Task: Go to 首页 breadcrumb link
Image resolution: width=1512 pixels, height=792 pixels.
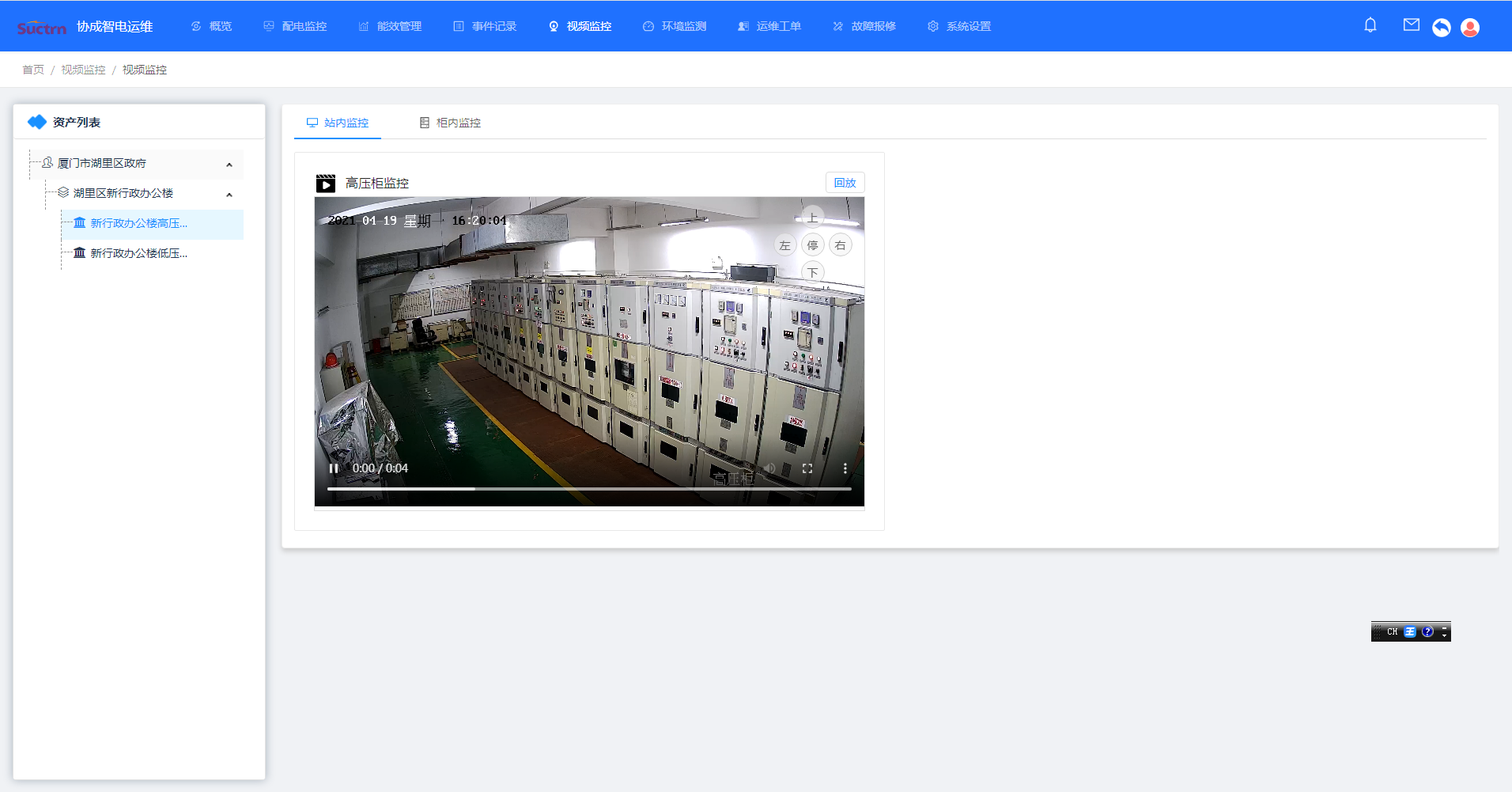Action: (33, 70)
